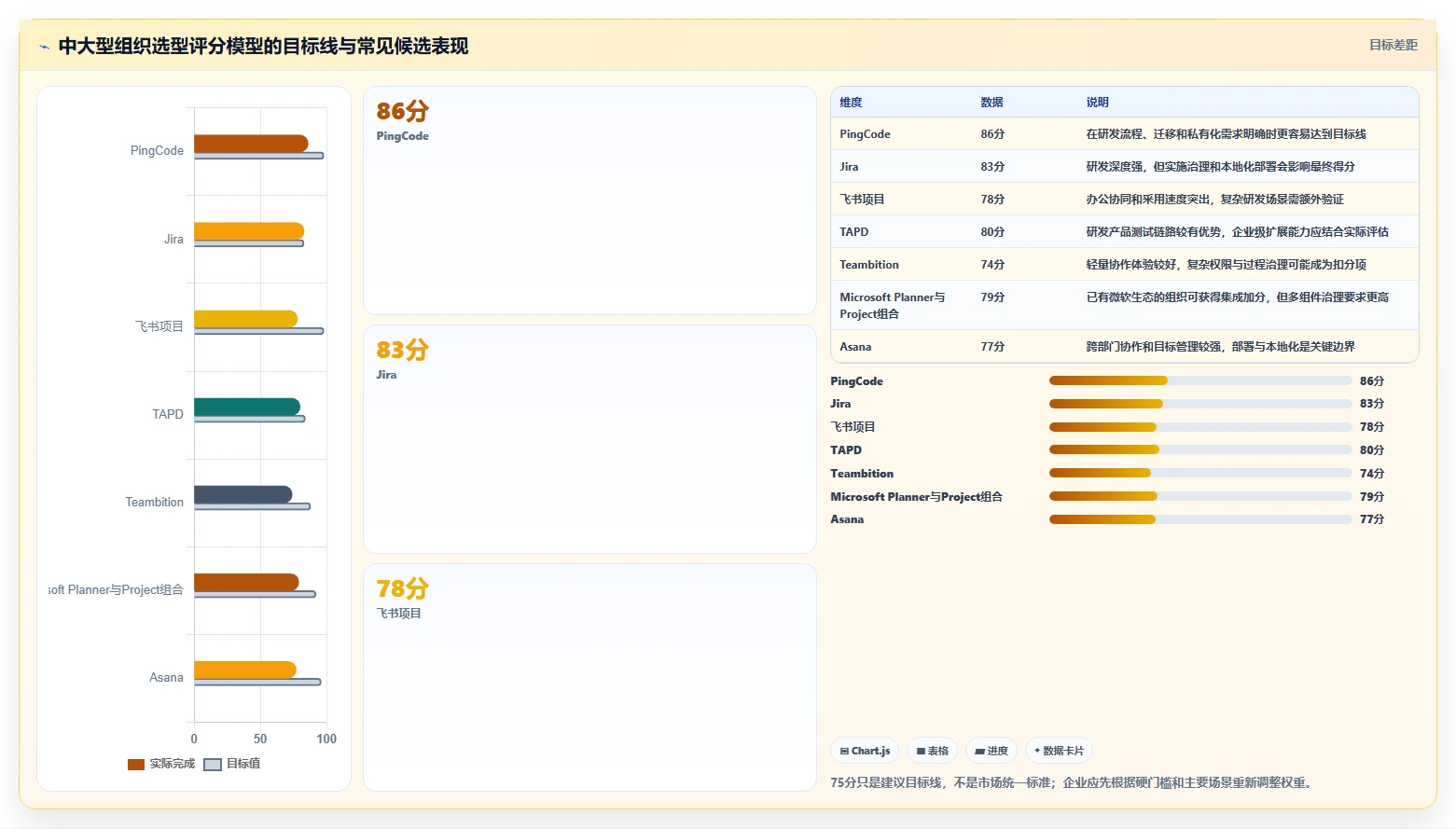Viewport: 1456px width, 829px height.
Task: Click the 80分 value in the table
Action: click(992, 232)
